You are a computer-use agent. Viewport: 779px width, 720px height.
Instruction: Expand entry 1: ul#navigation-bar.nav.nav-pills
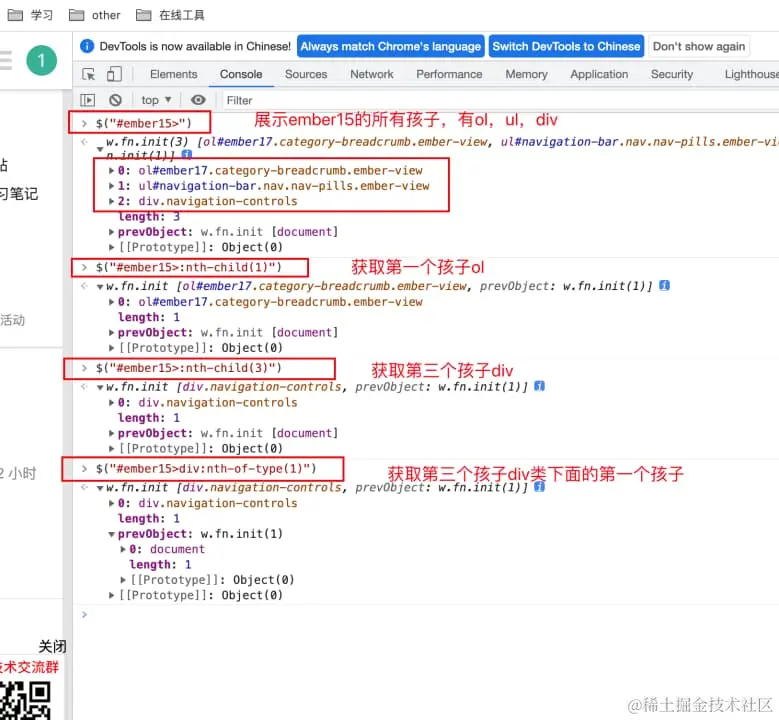[111, 186]
